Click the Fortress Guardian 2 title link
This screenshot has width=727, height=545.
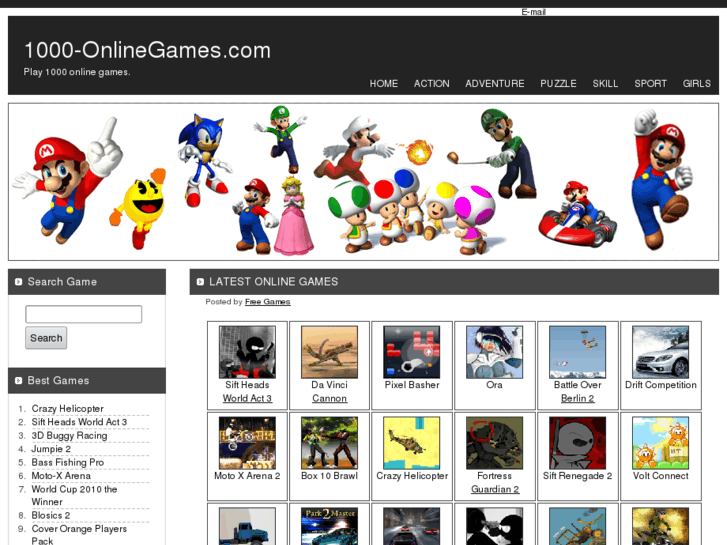click(x=494, y=482)
